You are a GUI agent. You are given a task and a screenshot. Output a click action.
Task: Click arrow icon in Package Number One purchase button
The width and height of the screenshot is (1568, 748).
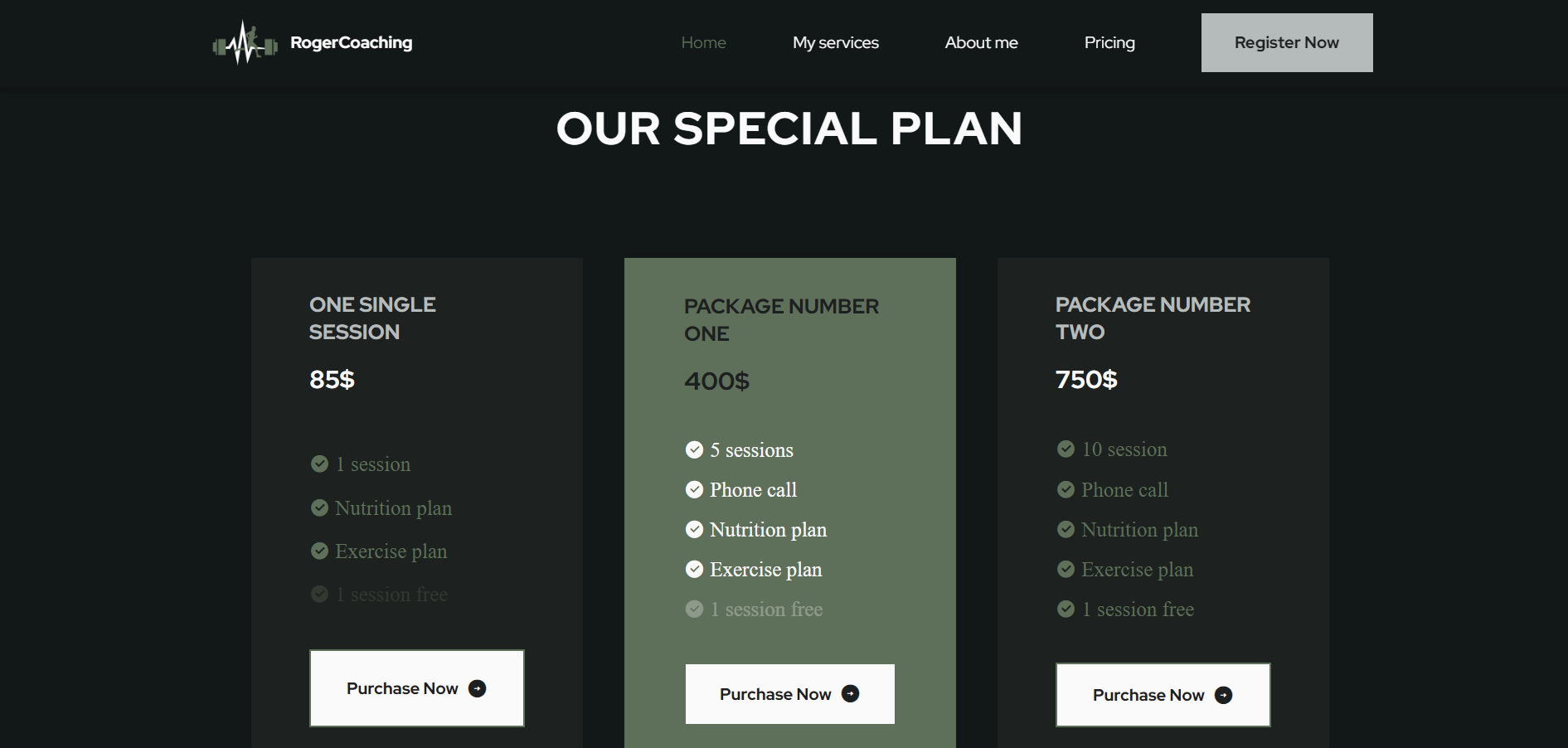(x=851, y=694)
